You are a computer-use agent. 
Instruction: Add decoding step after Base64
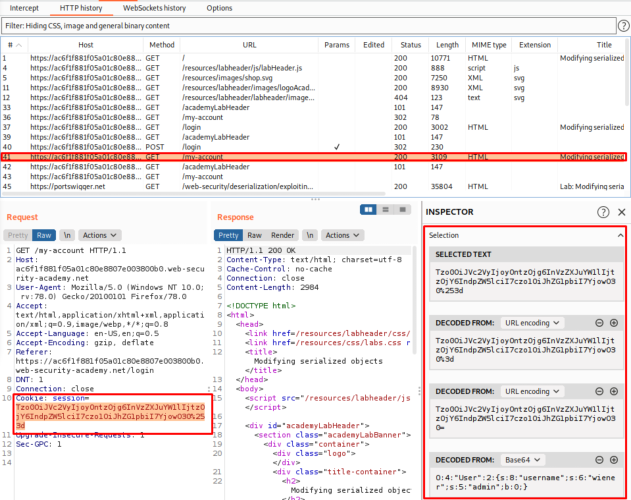pos(613,458)
